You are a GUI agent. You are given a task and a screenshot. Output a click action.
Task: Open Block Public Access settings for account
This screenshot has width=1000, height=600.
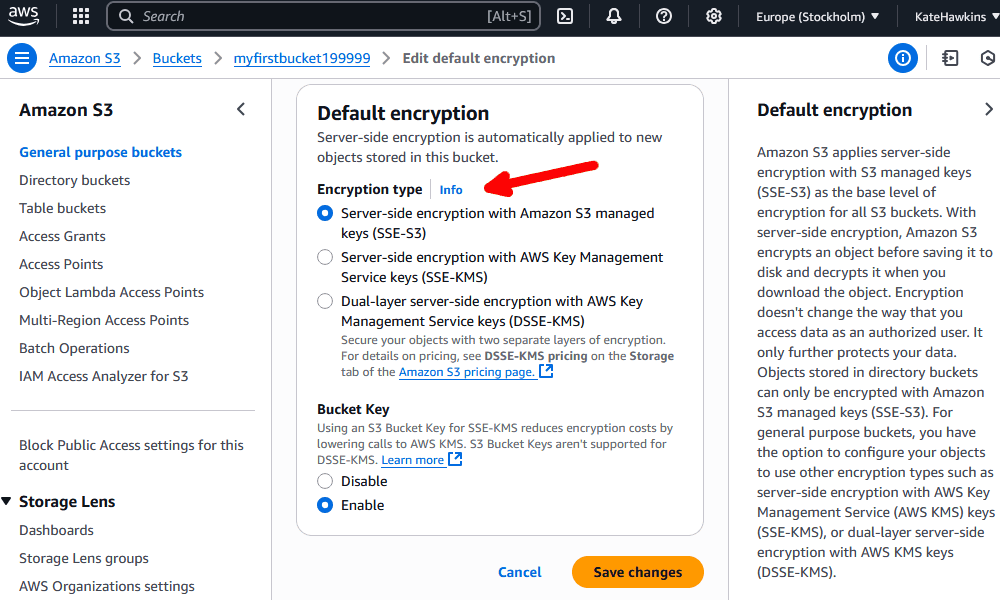[x=131, y=455]
